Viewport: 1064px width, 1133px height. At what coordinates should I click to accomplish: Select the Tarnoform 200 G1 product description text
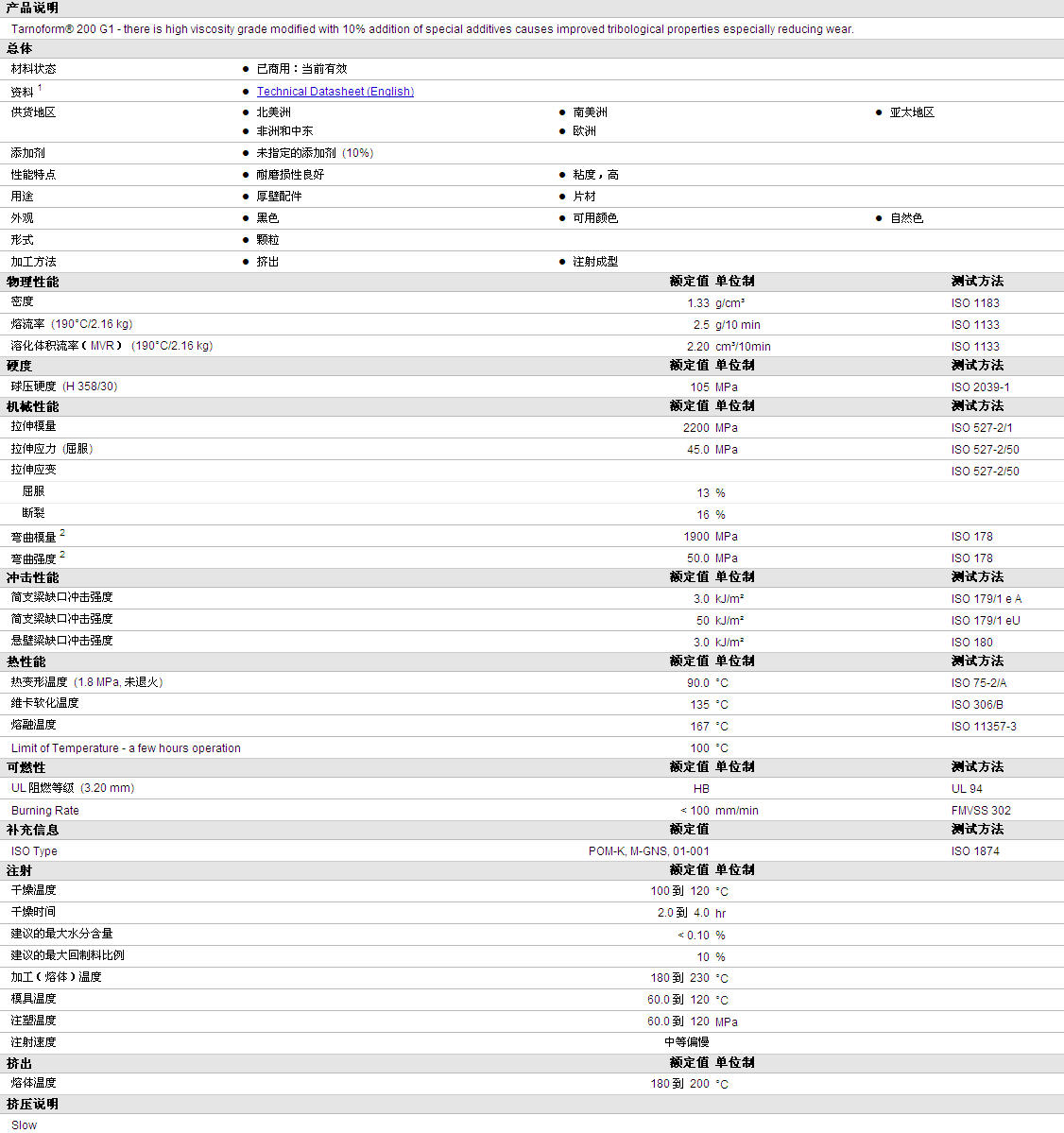point(432,29)
